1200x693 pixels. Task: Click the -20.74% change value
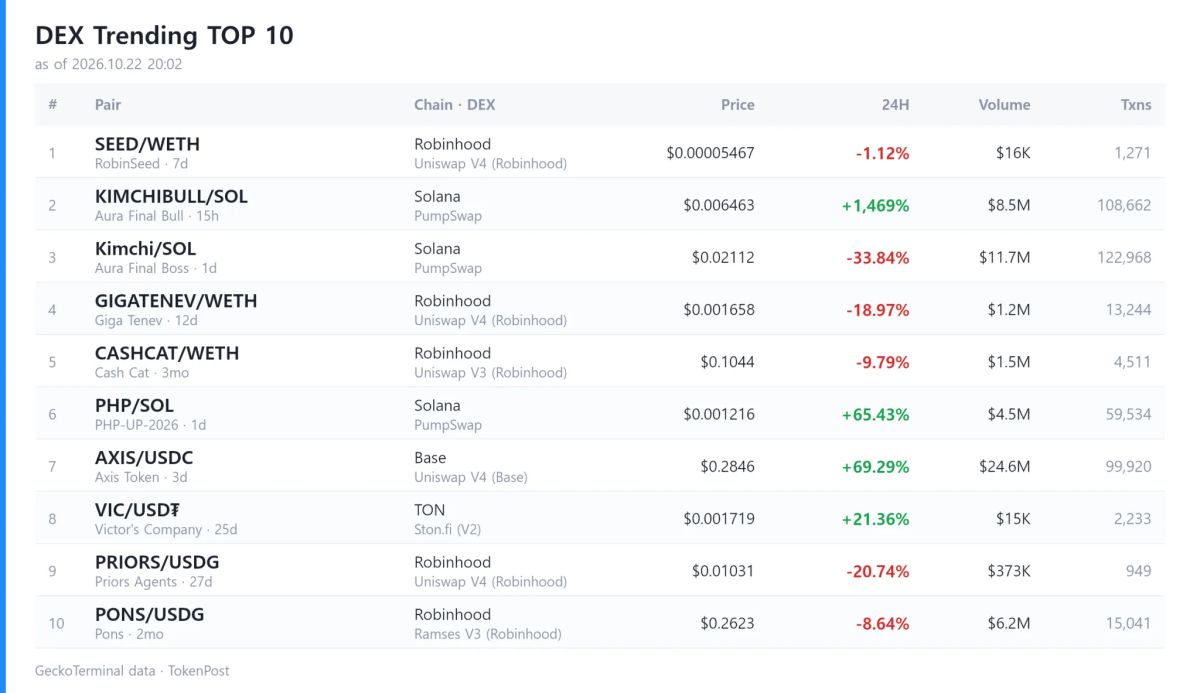pyautogui.click(x=878, y=571)
